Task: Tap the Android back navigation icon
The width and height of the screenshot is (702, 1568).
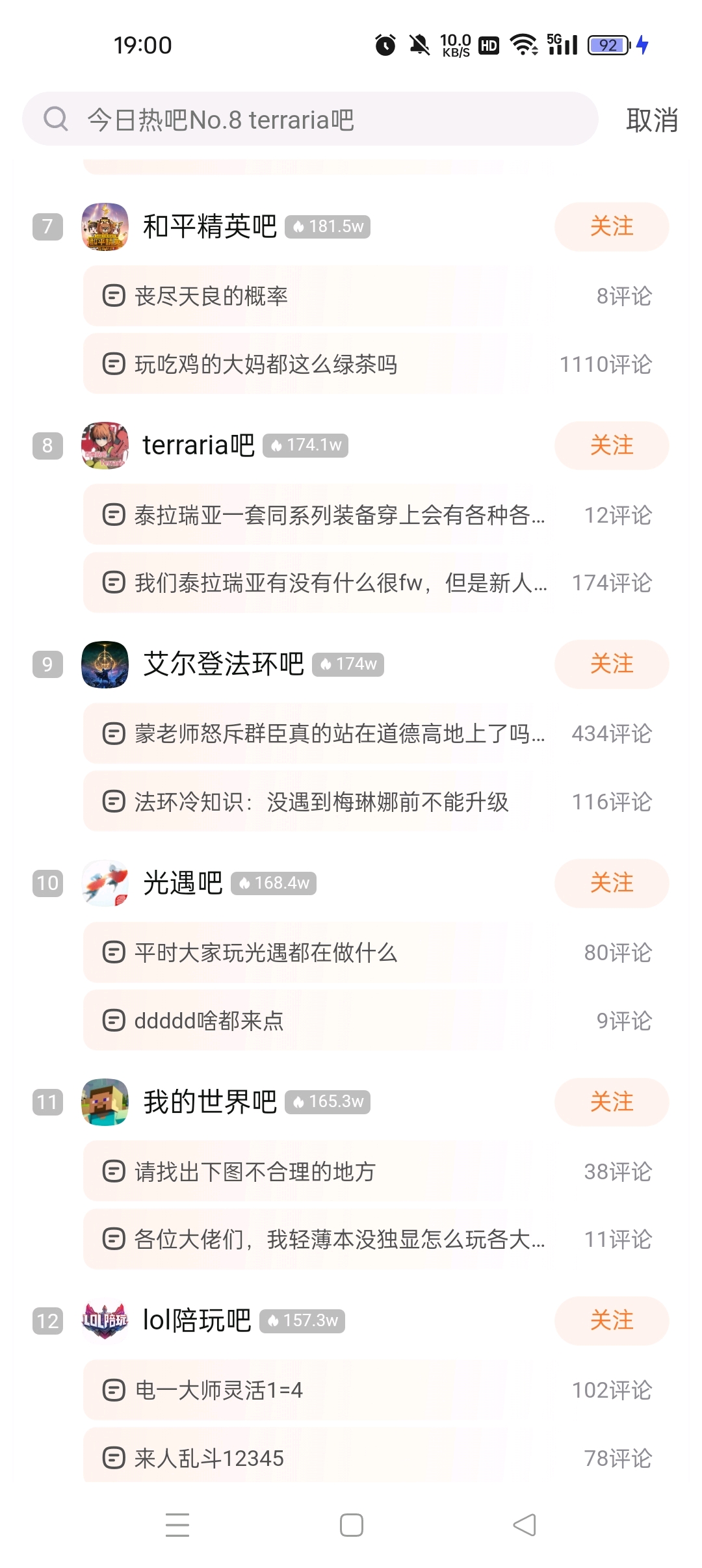Action: tap(525, 1524)
